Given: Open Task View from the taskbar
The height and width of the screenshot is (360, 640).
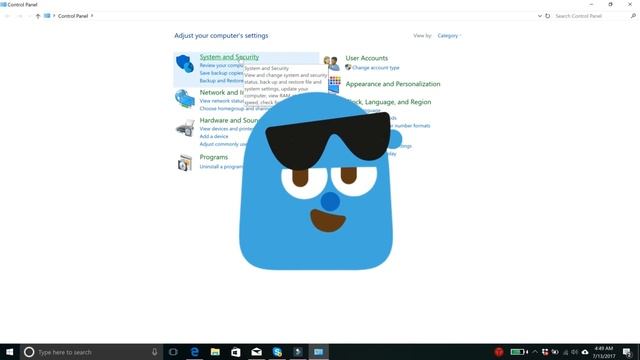Looking at the screenshot, I should [173, 352].
